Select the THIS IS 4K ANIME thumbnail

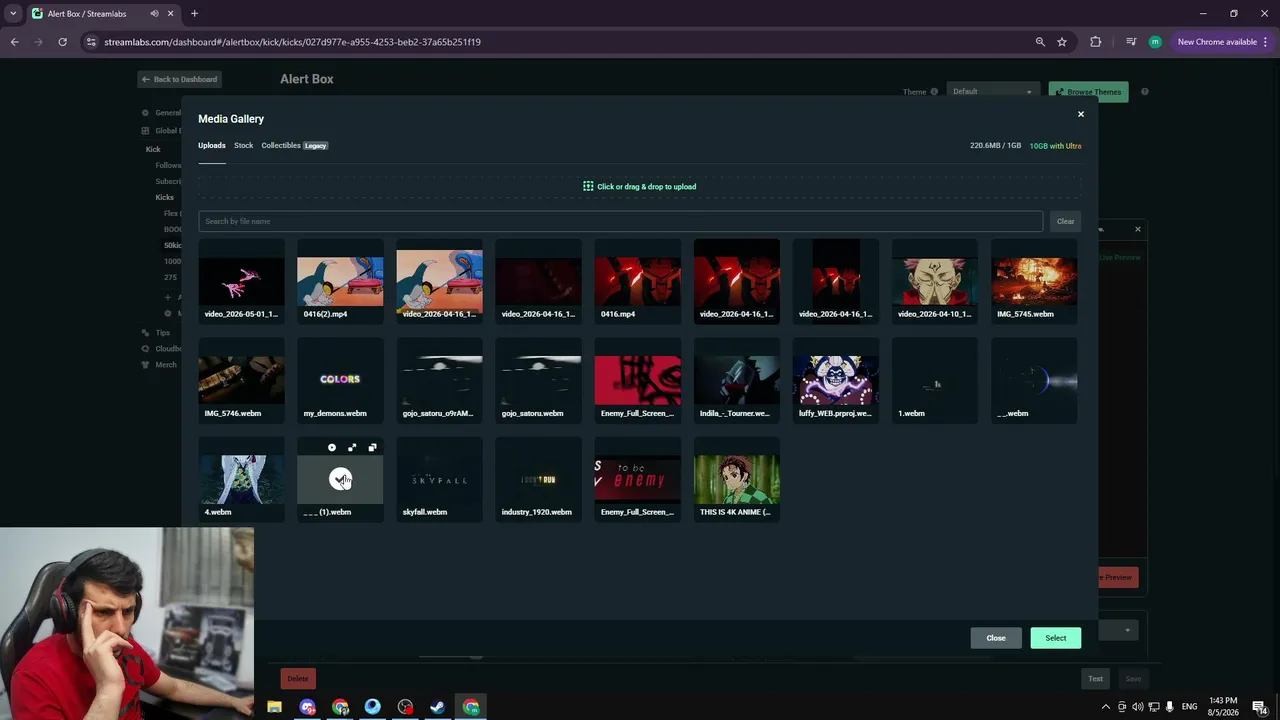(x=737, y=479)
